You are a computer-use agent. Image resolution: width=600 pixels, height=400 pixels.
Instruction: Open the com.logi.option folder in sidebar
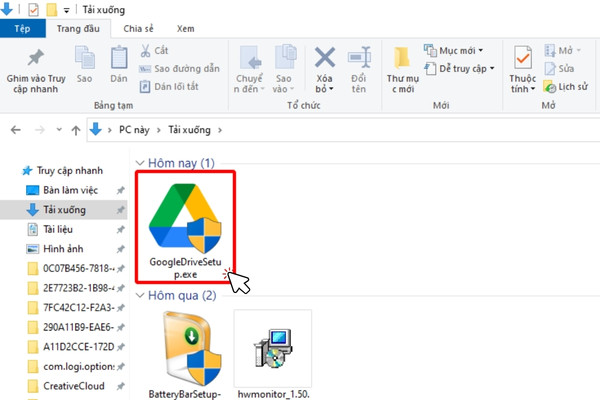click(73, 366)
